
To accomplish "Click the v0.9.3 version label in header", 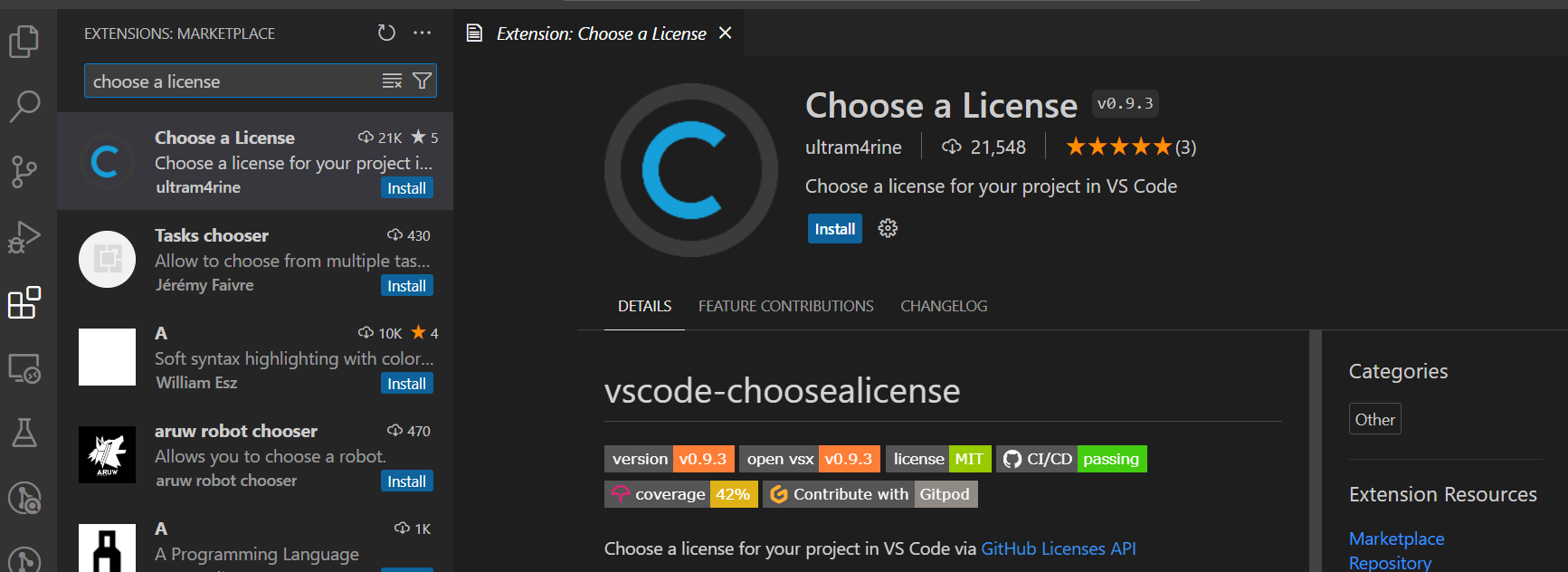I will [1125, 103].
